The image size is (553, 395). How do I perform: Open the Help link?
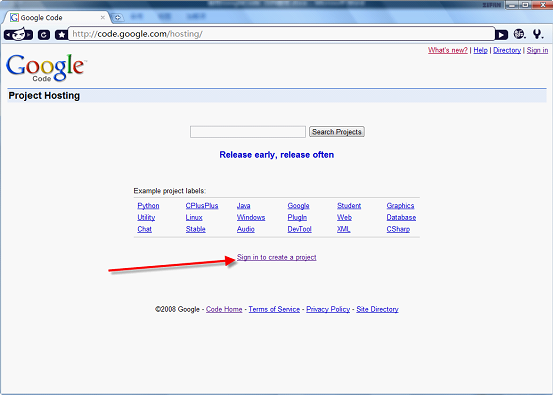[x=480, y=50]
